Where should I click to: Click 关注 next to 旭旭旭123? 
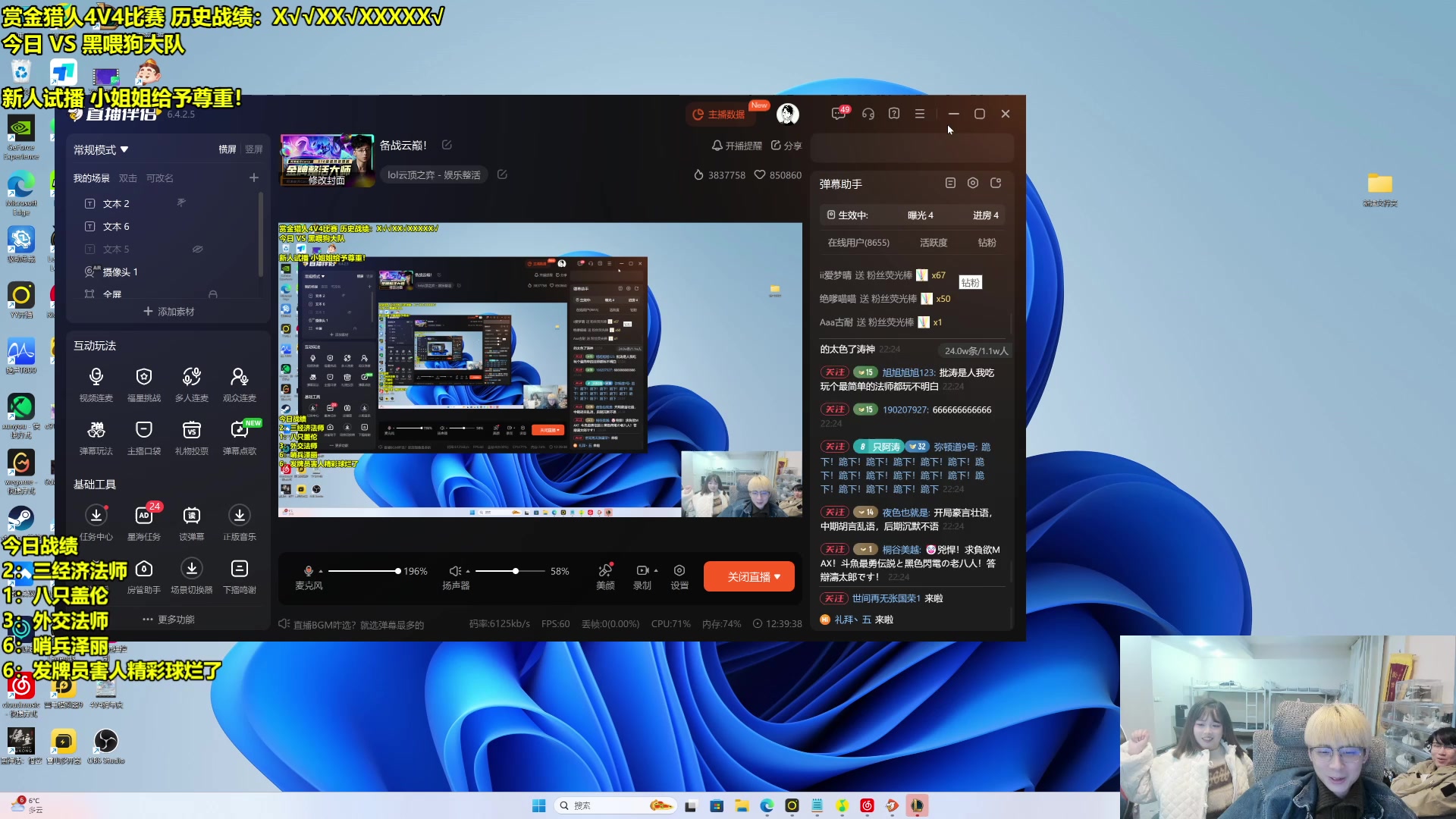click(835, 372)
